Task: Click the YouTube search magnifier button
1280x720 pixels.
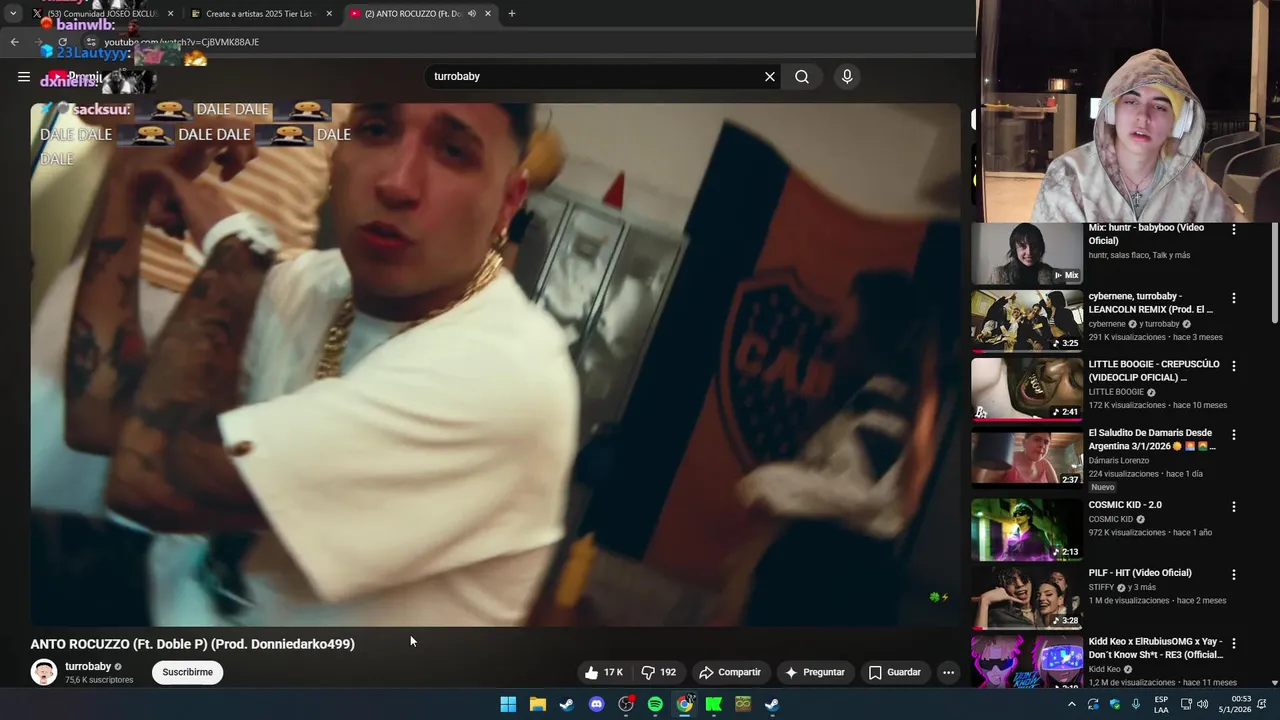Action: click(x=802, y=76)
